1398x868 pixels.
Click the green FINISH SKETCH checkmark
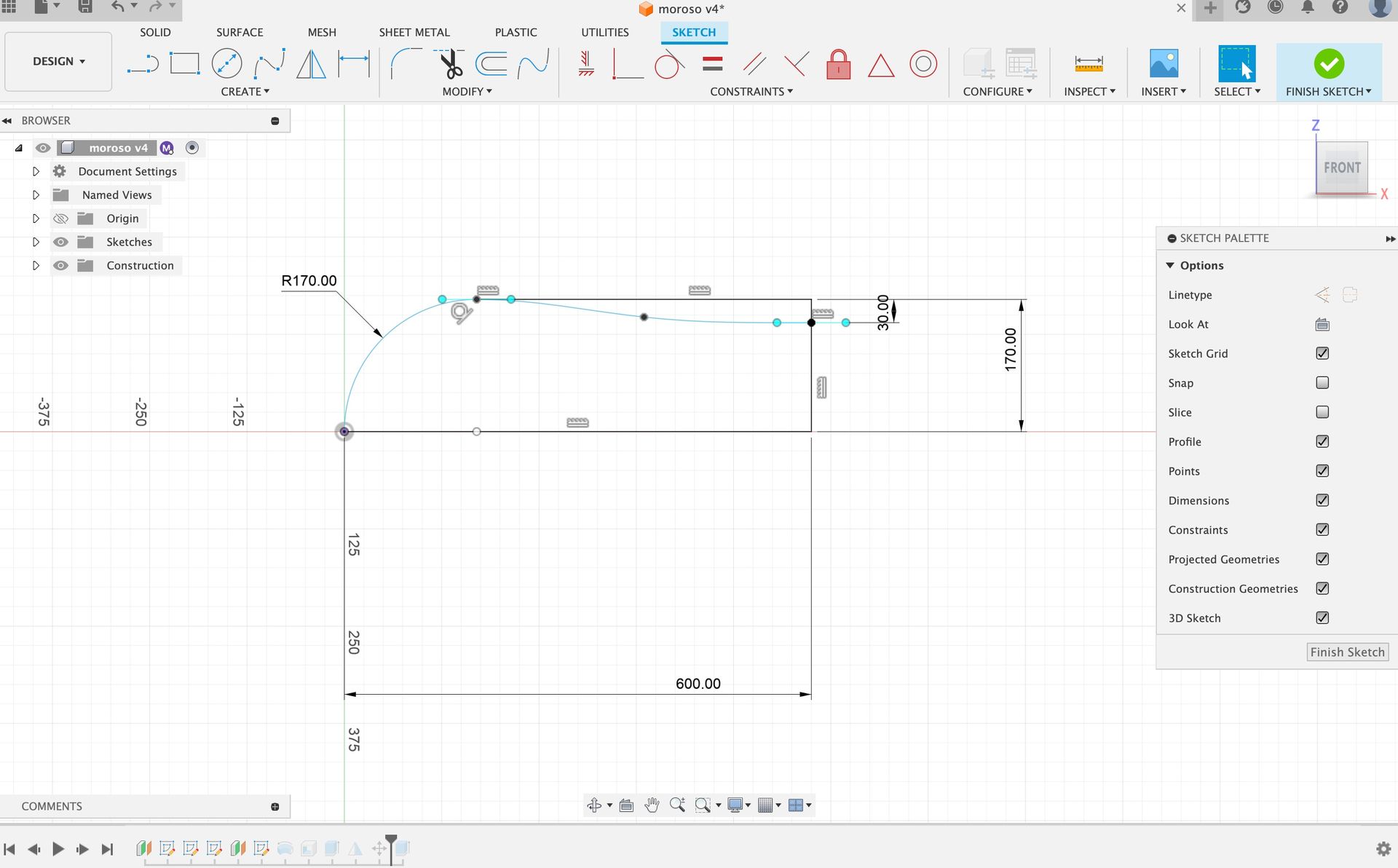click(1328, 64)
